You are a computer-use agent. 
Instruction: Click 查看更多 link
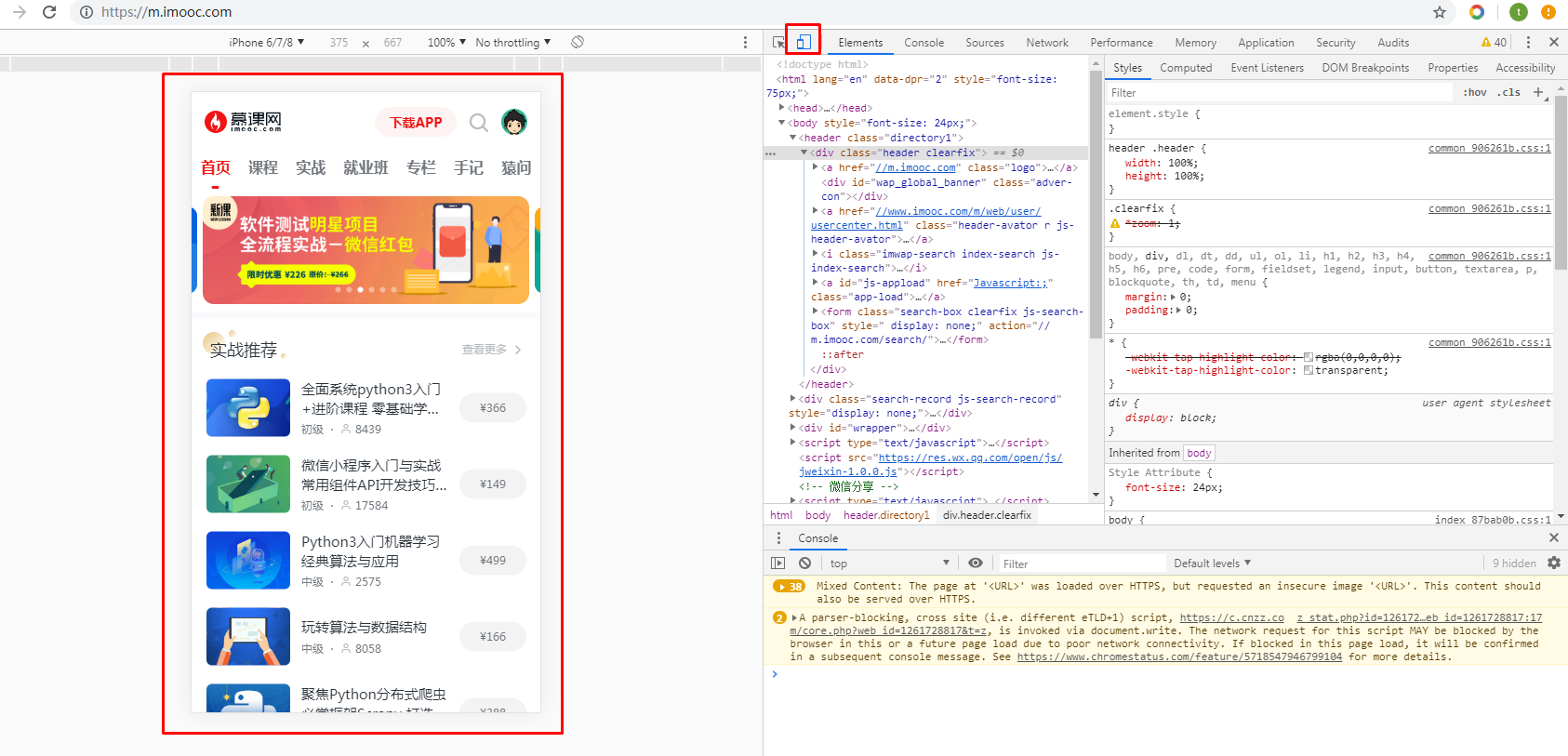(492, 350)
